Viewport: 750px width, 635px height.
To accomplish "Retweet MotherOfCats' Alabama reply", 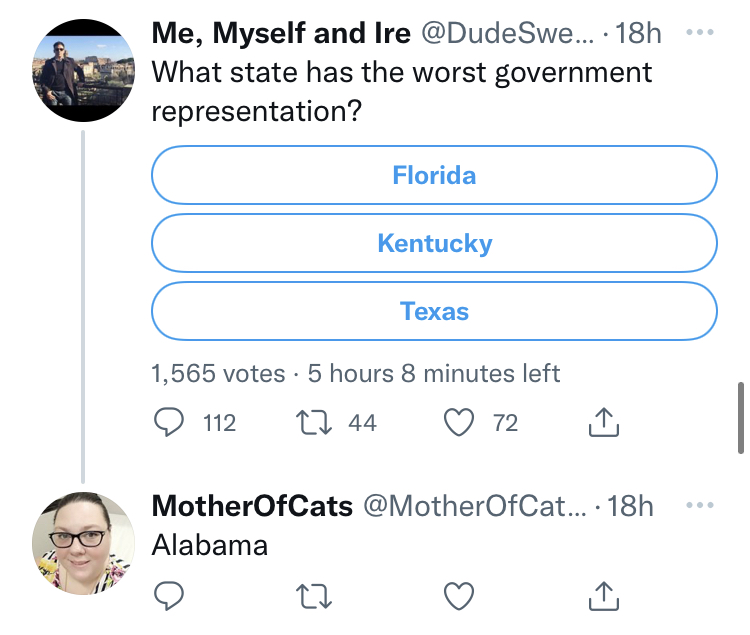I will click(x=314, y=596).
